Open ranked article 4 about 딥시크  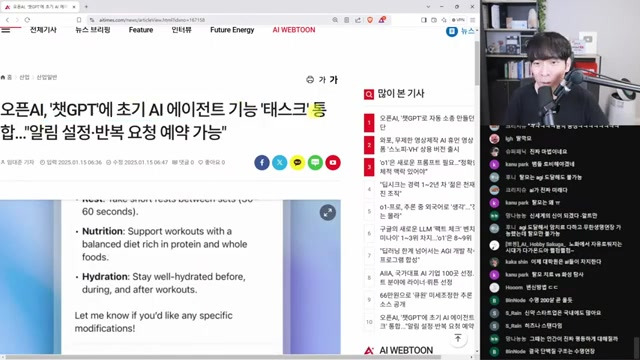(427, 189)
